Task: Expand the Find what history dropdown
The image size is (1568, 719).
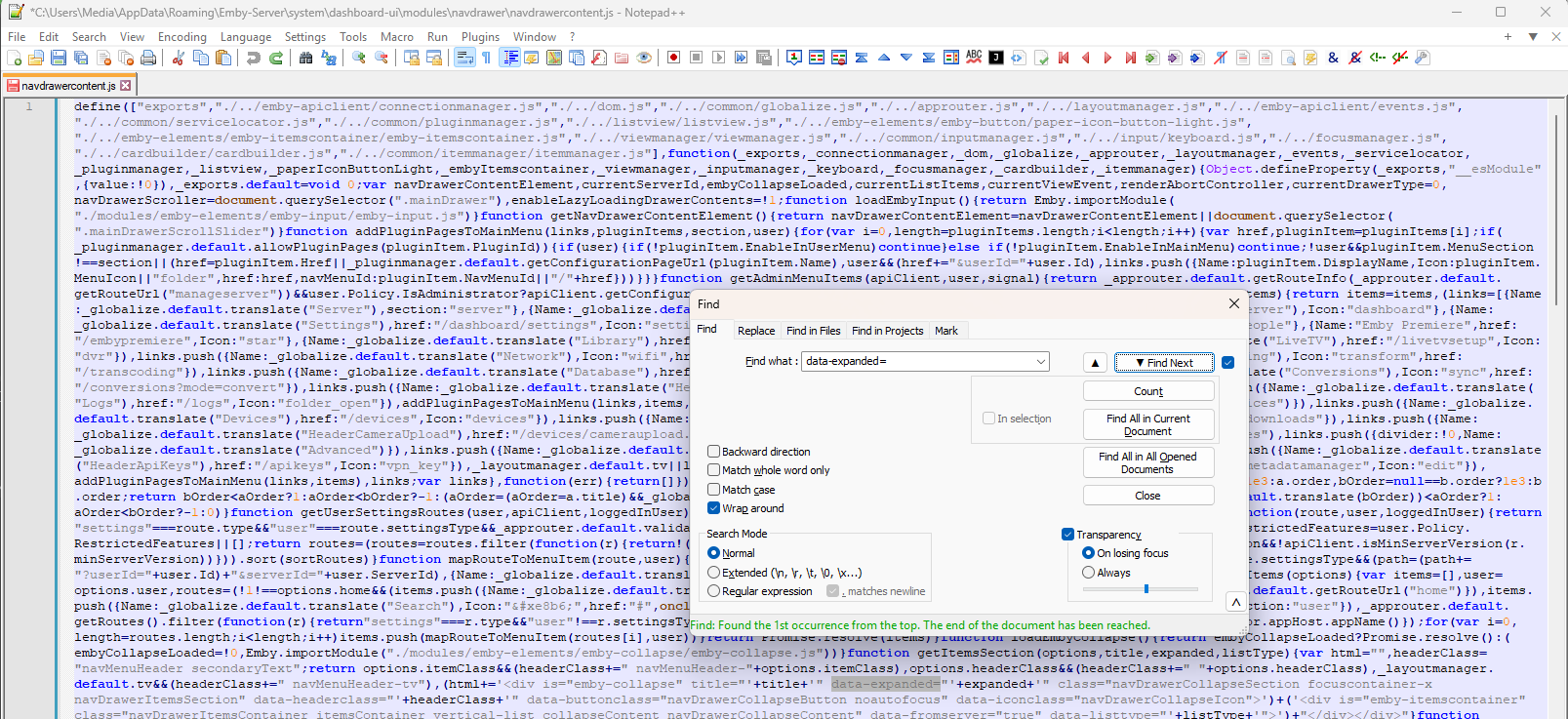Action: (x=1041, y=361)
